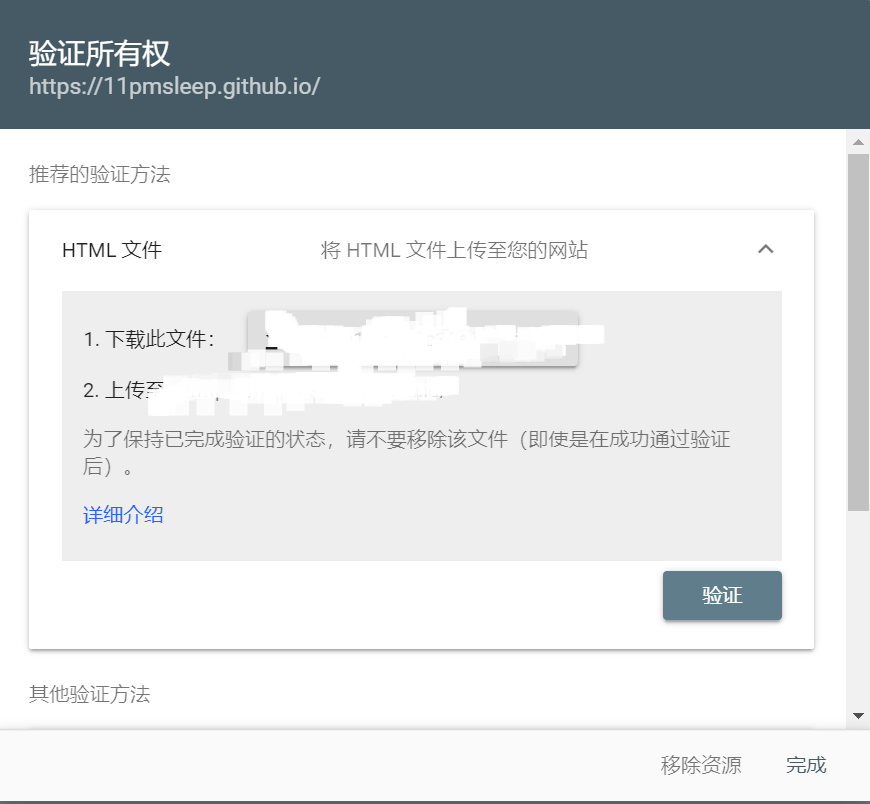
Task: Open the 详细介绍 link
Action: click(x=123, y=514)
